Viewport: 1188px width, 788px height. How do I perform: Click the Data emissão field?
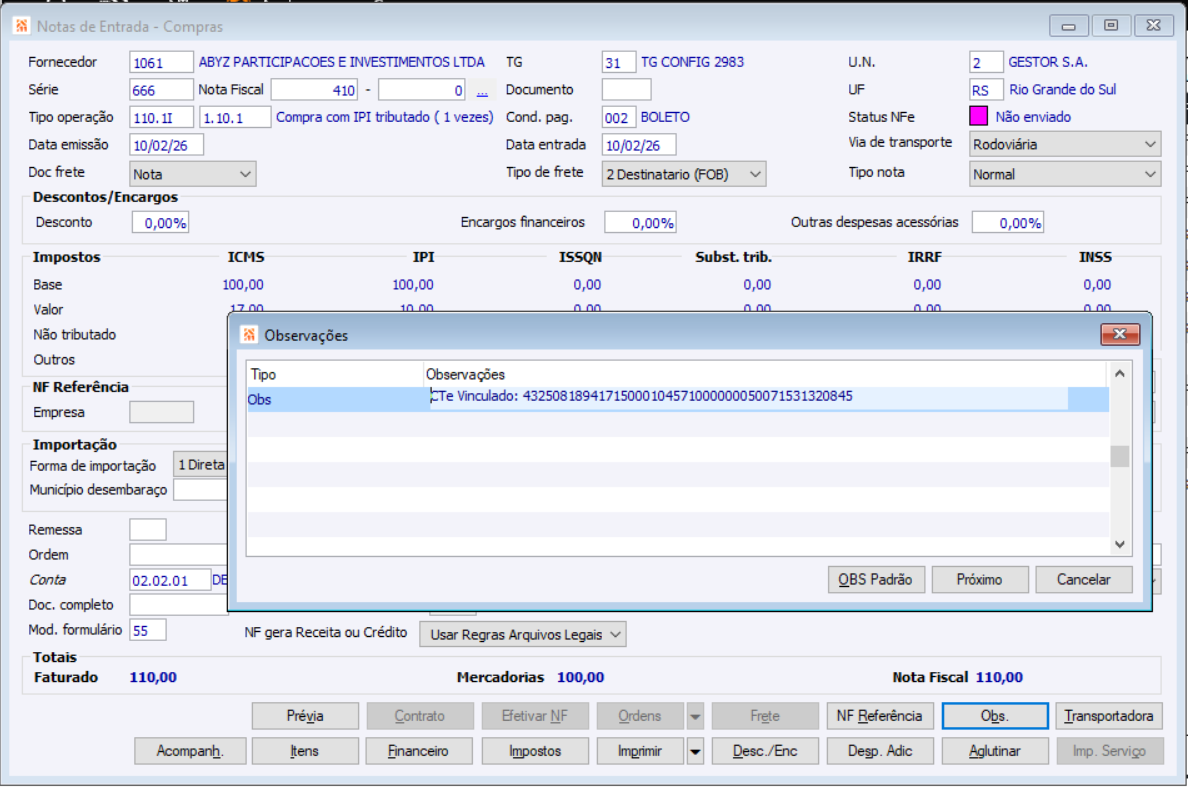tap(167, 145)
